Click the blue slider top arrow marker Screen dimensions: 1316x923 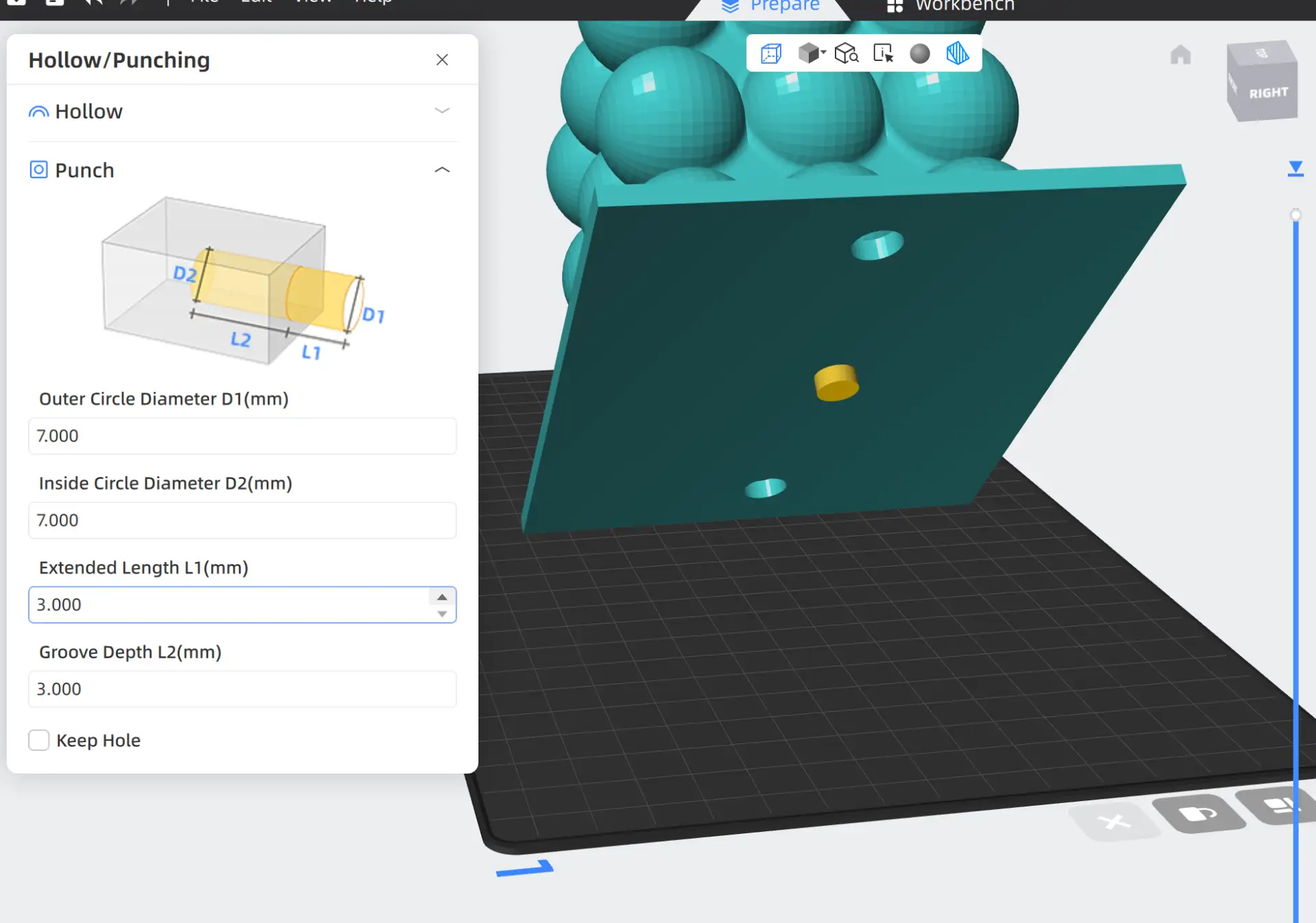click(1295, 169)
